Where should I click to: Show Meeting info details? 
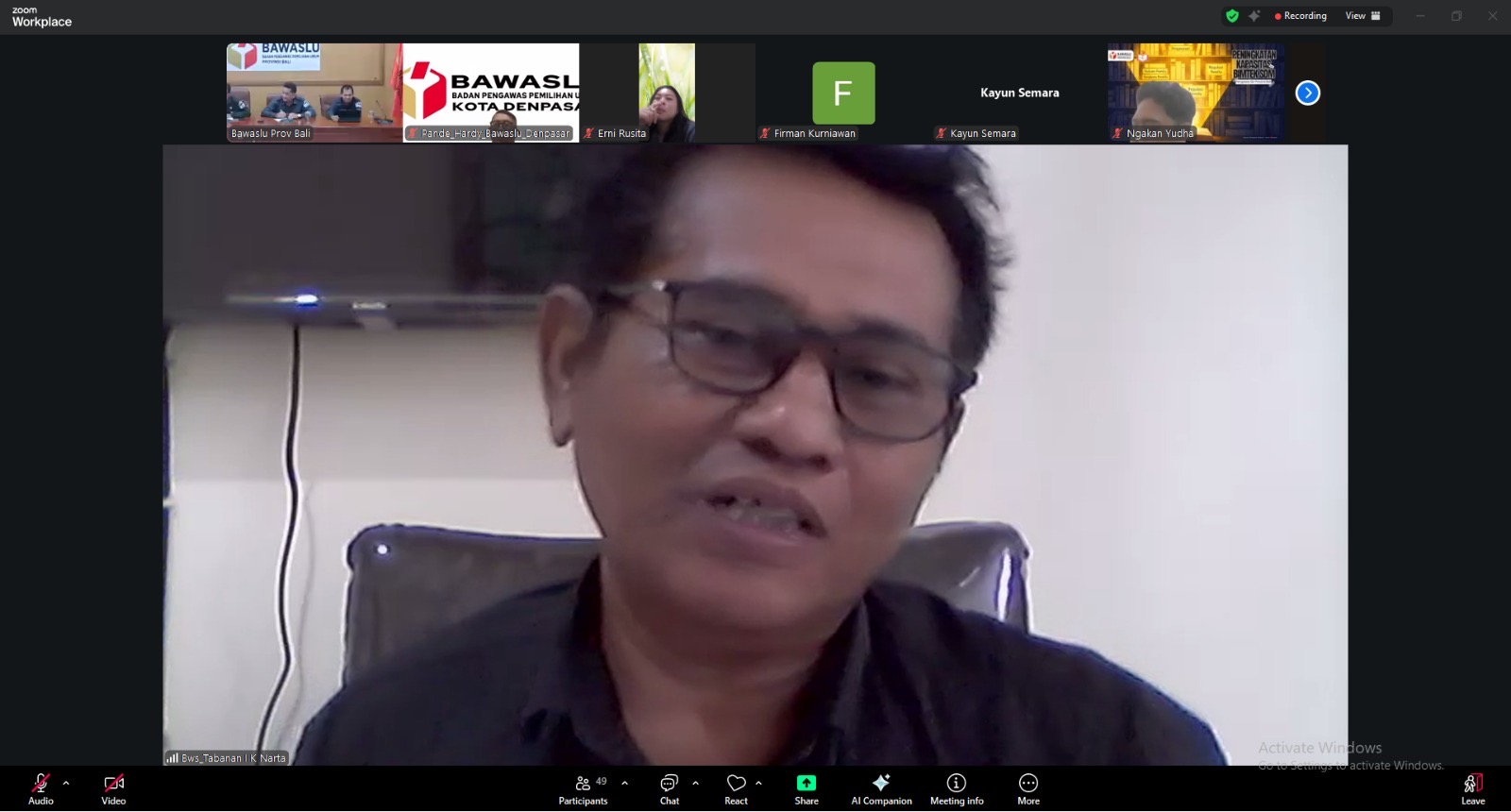coord(957,788)
